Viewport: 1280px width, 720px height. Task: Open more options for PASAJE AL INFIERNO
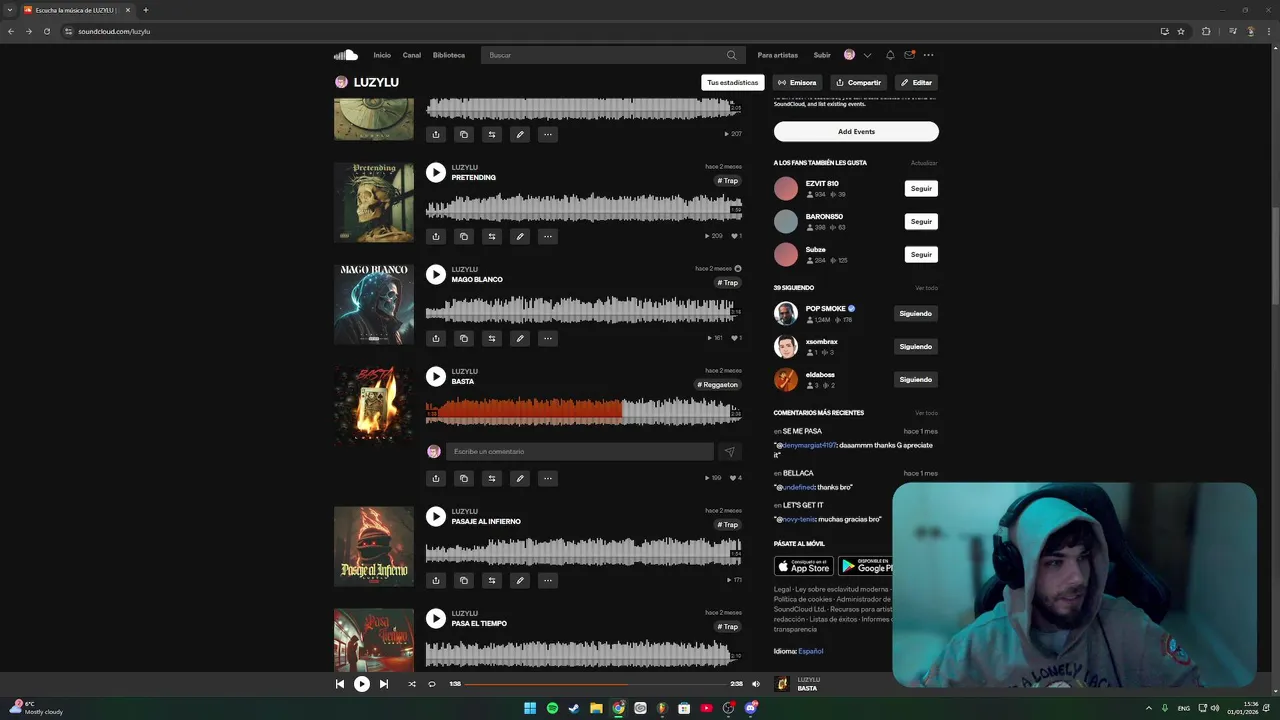click(x=548, y=580)
